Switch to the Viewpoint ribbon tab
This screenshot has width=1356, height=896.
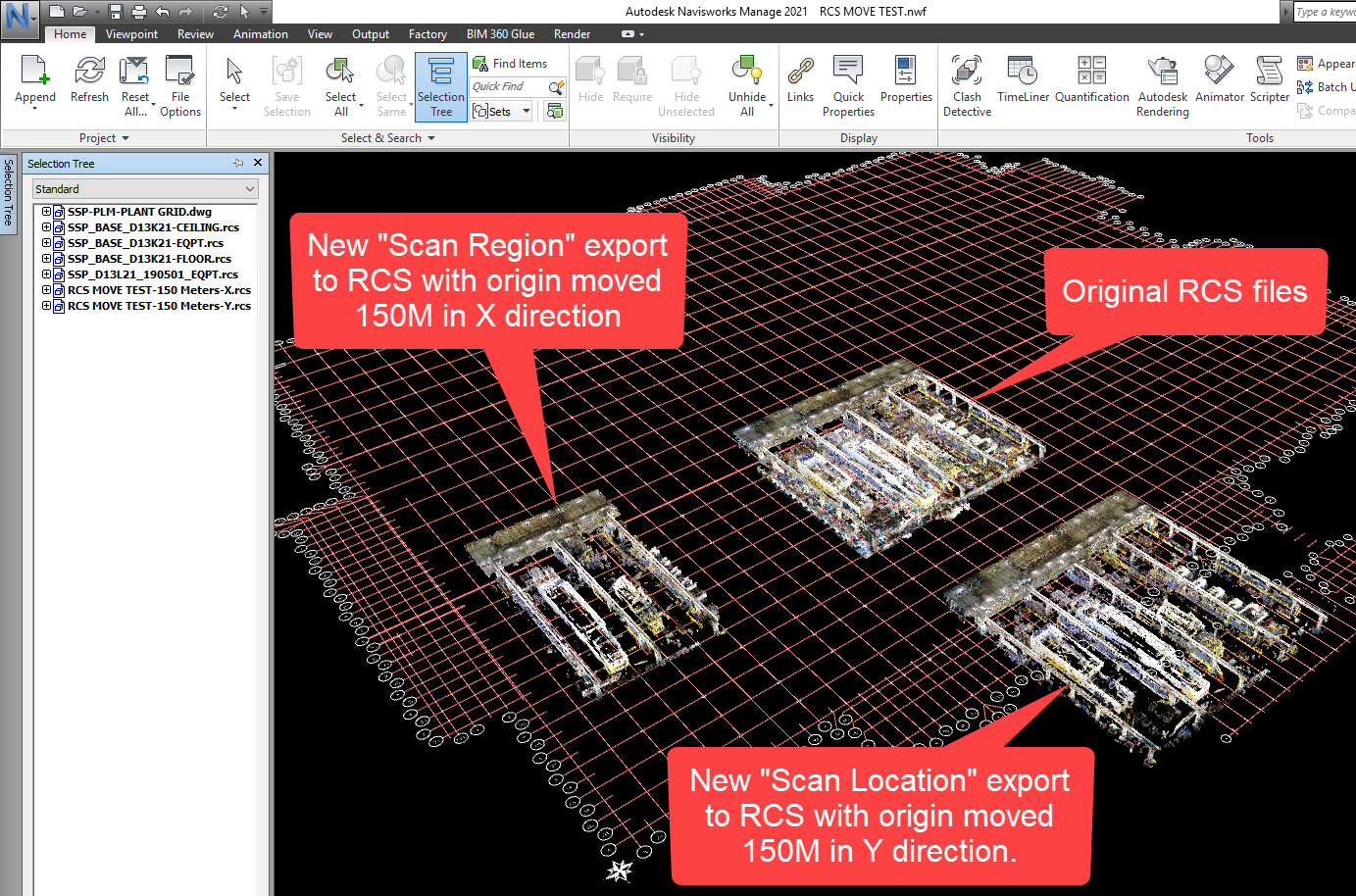tap(131, 33)
